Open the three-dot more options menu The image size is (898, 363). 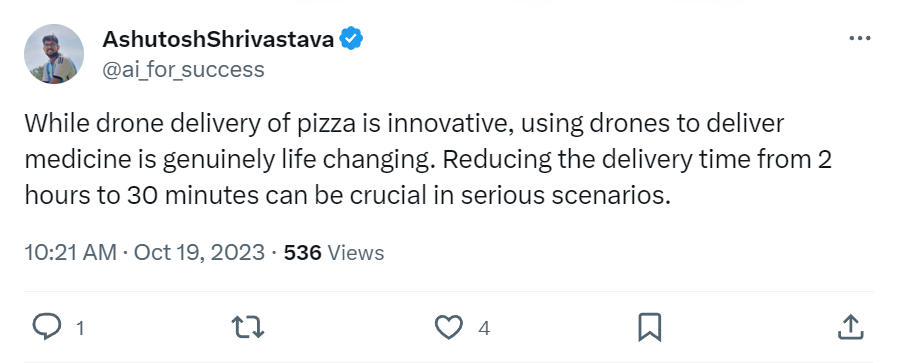click(859, 39)
